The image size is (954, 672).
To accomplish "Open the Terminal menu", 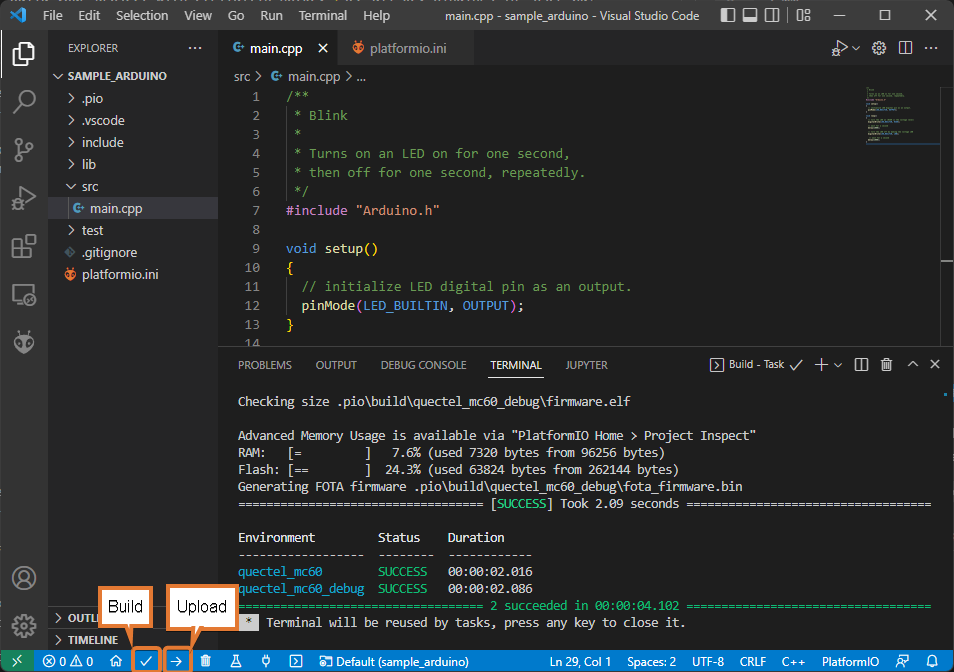I will 322,15.
